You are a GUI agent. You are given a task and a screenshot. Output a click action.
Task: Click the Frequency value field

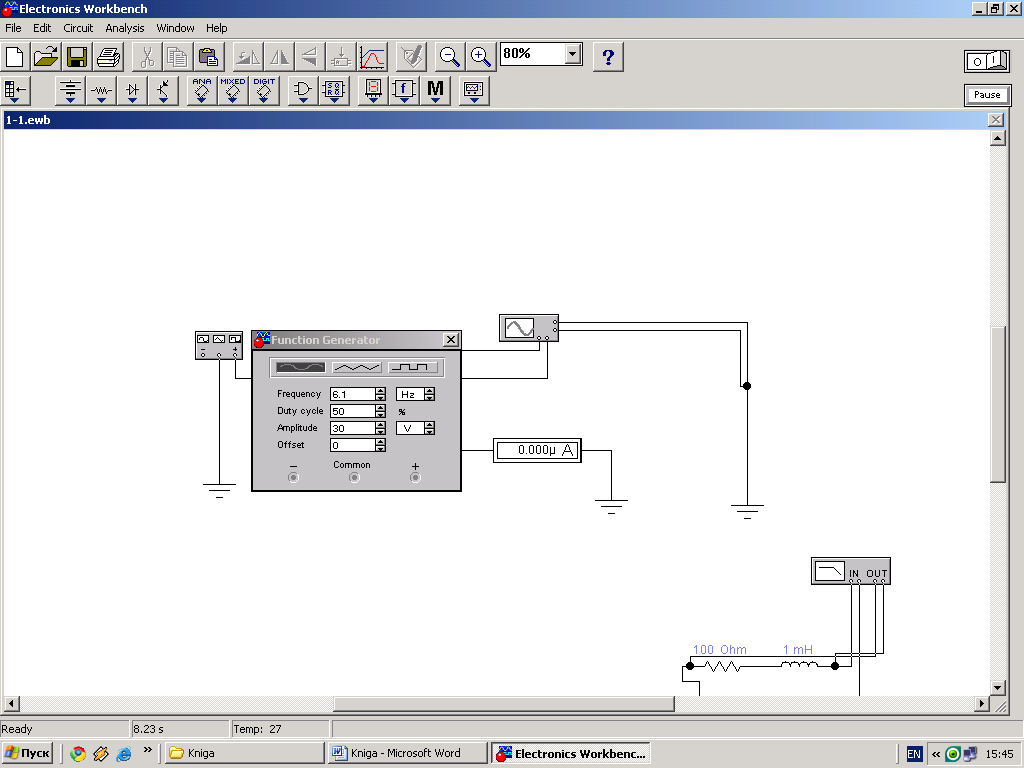(353, 394)
